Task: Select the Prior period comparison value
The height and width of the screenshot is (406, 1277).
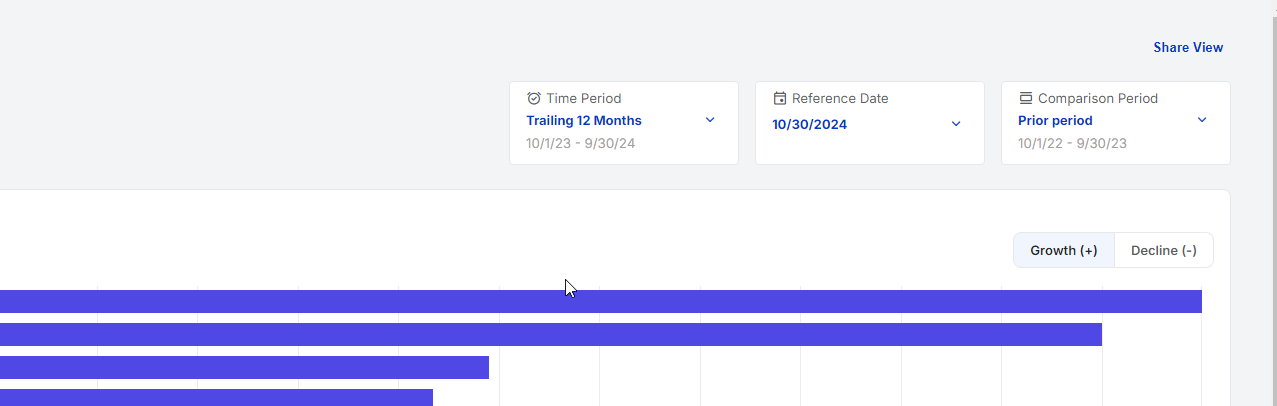Action: click(x=1055, y=121)
